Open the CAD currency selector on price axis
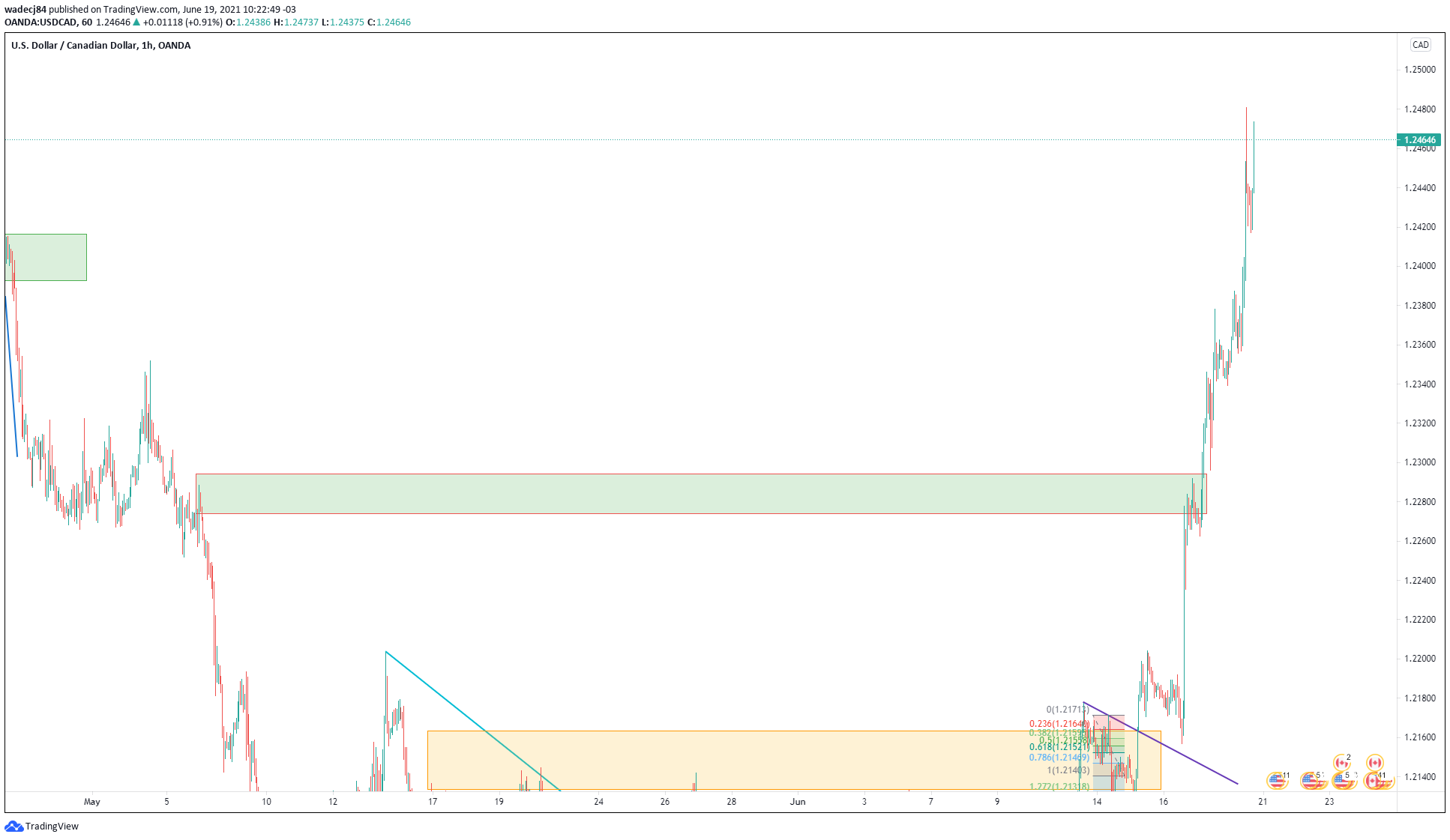1450x840 pixels. [1420, 45]
